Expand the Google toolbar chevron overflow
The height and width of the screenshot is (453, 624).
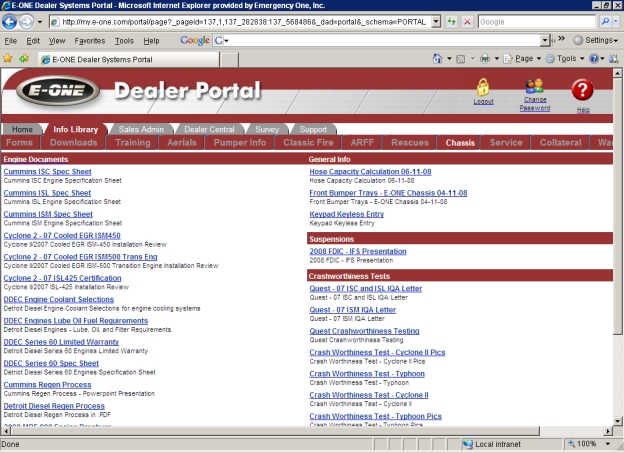tap(562, 39)
